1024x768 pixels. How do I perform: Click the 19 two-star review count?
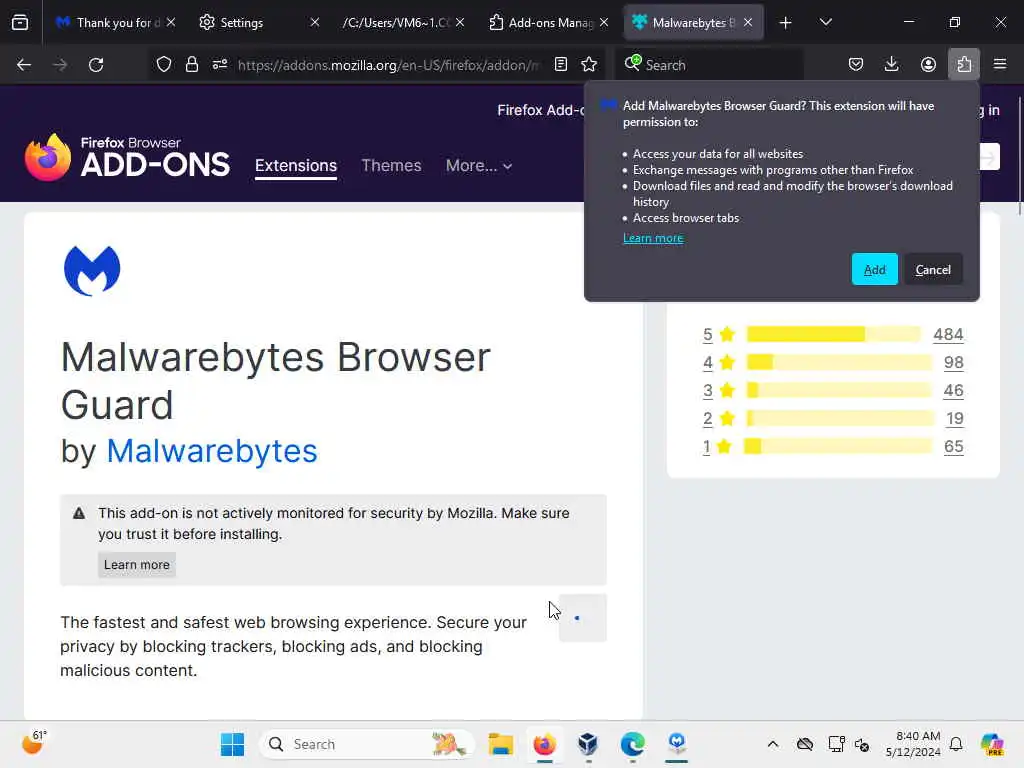pyautogui.click(x=955, y=419)
